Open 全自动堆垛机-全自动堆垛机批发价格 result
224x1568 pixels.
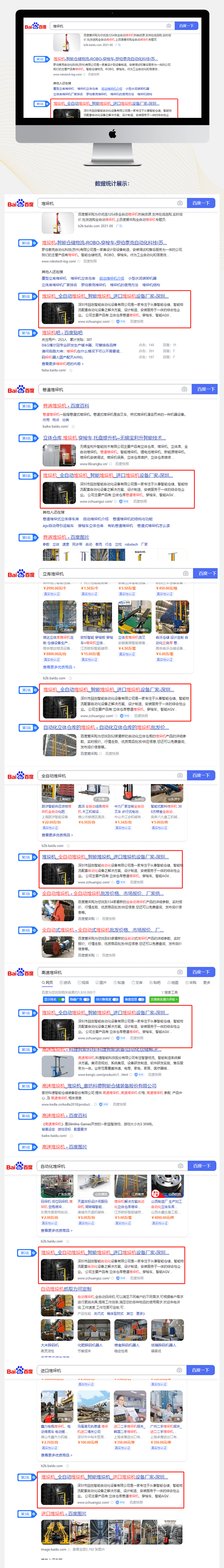click(x=102, y=894)
